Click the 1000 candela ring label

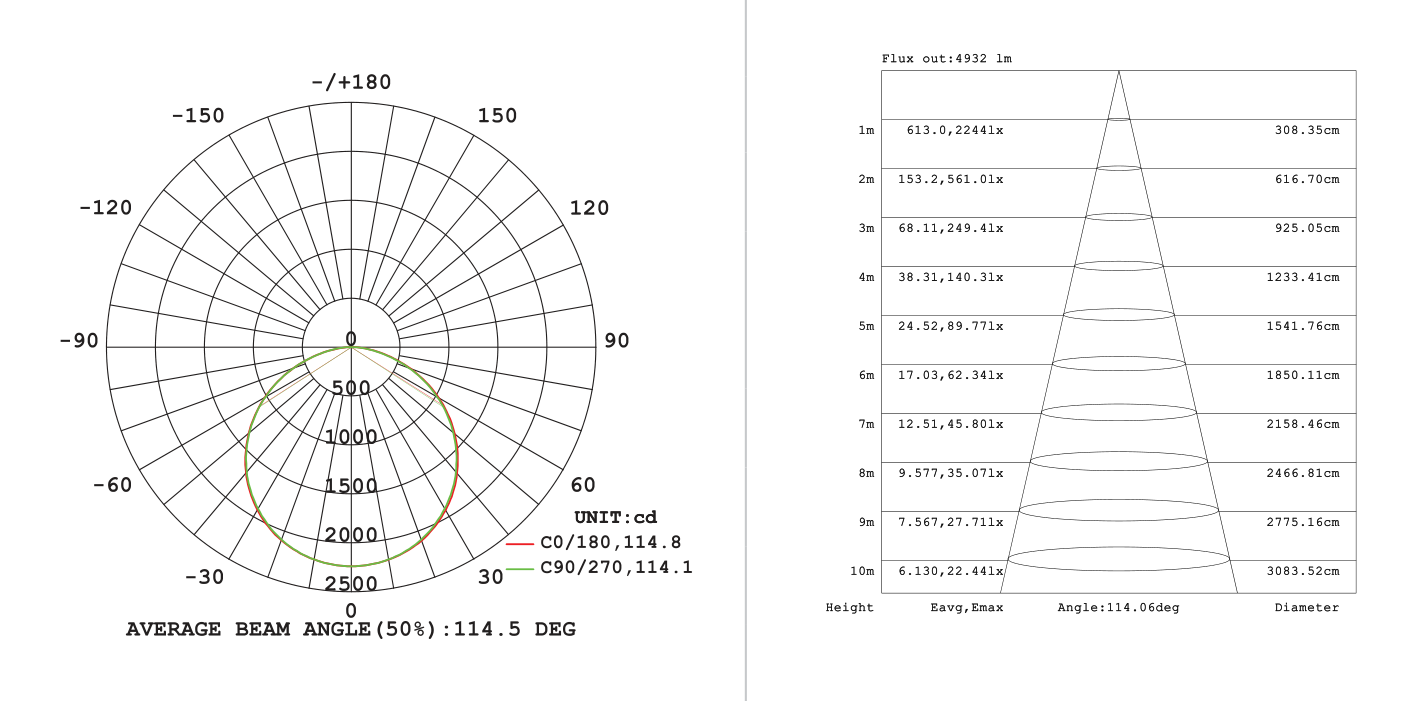coord(351,437)
